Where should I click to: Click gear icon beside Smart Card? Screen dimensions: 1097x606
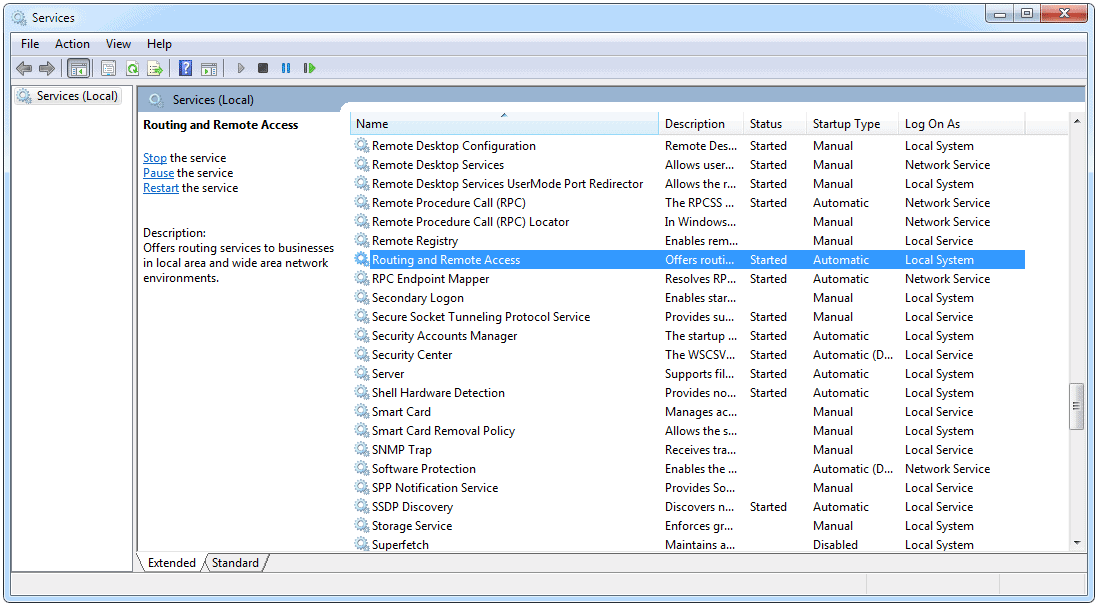pyautogui.click(x=361, y=411)
